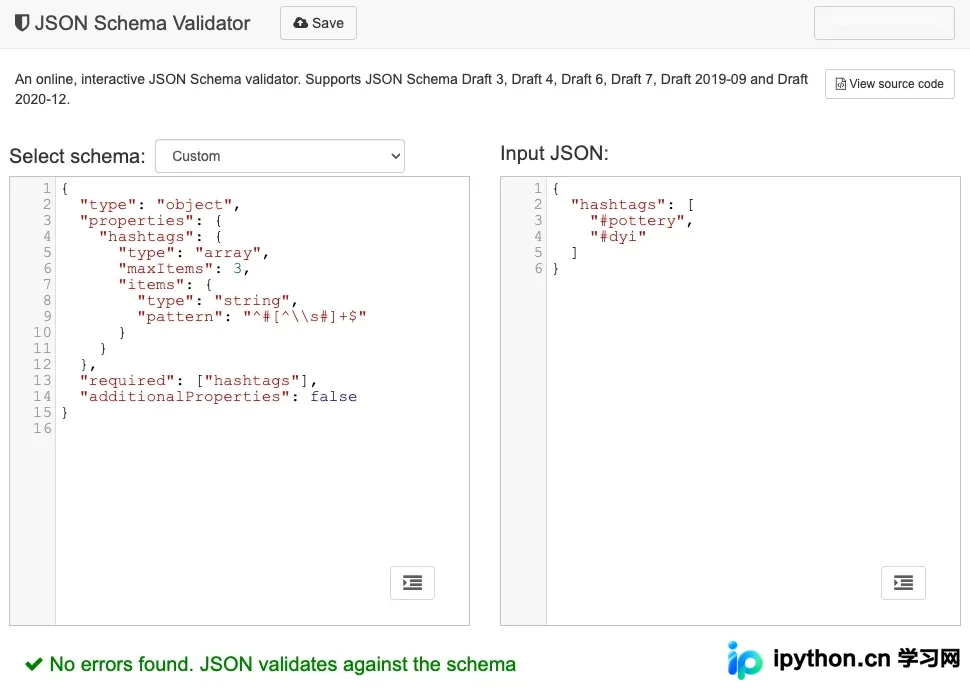Save the current schema and JSON
Image resolution: width=970 pixels, height=691 pixels.
pos(318,23)
